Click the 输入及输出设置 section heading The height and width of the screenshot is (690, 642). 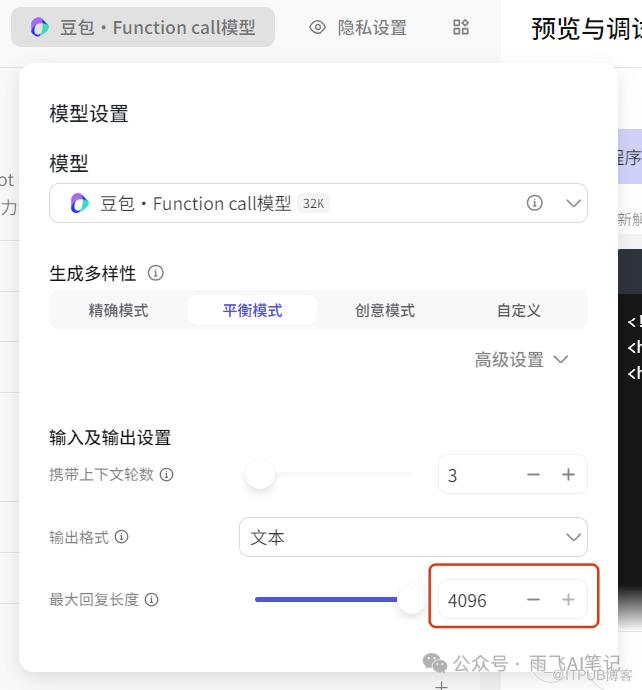click(110, 438)
